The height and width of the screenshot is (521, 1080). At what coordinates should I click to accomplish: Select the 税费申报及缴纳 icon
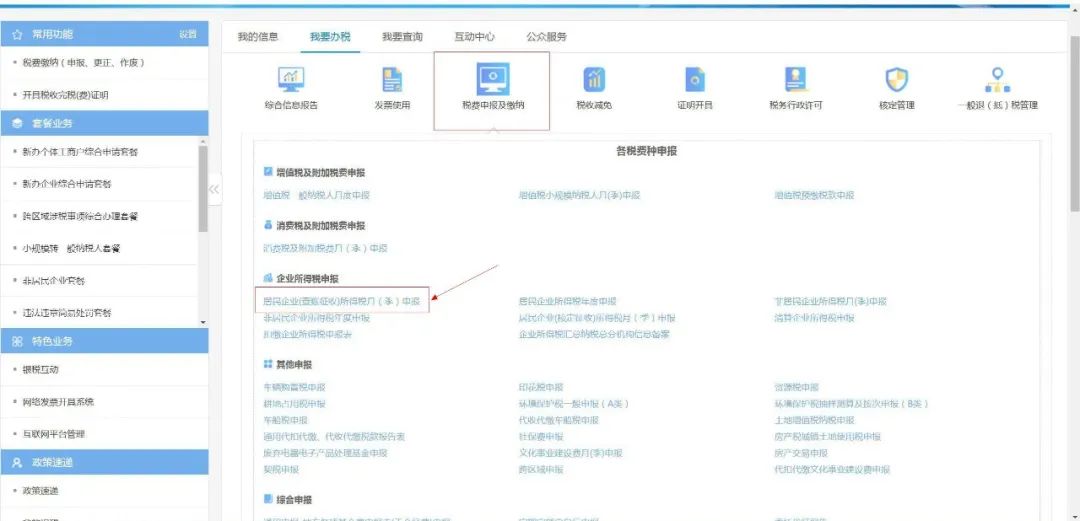point(492,79)
